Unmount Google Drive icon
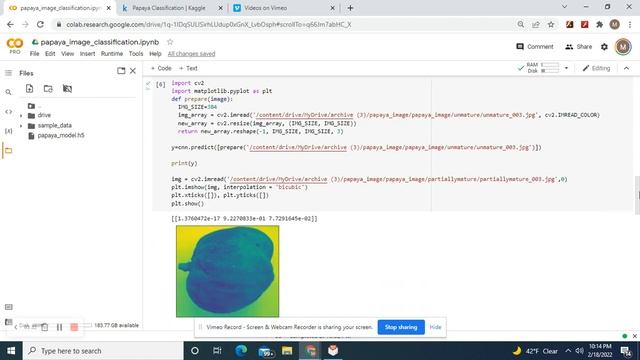This screenshot has height=360, width=640. pos(67,89)
